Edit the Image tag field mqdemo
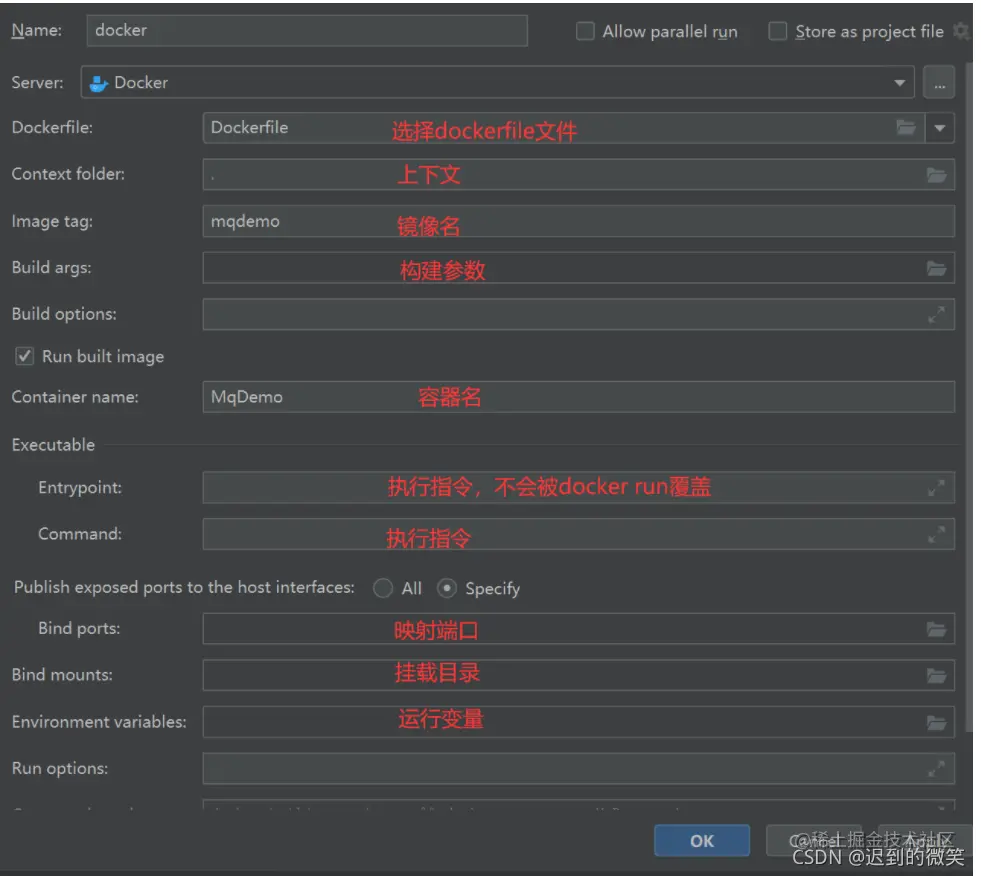Image resolution: width=981 pixels, height=876 pixels. click(579, 222)
